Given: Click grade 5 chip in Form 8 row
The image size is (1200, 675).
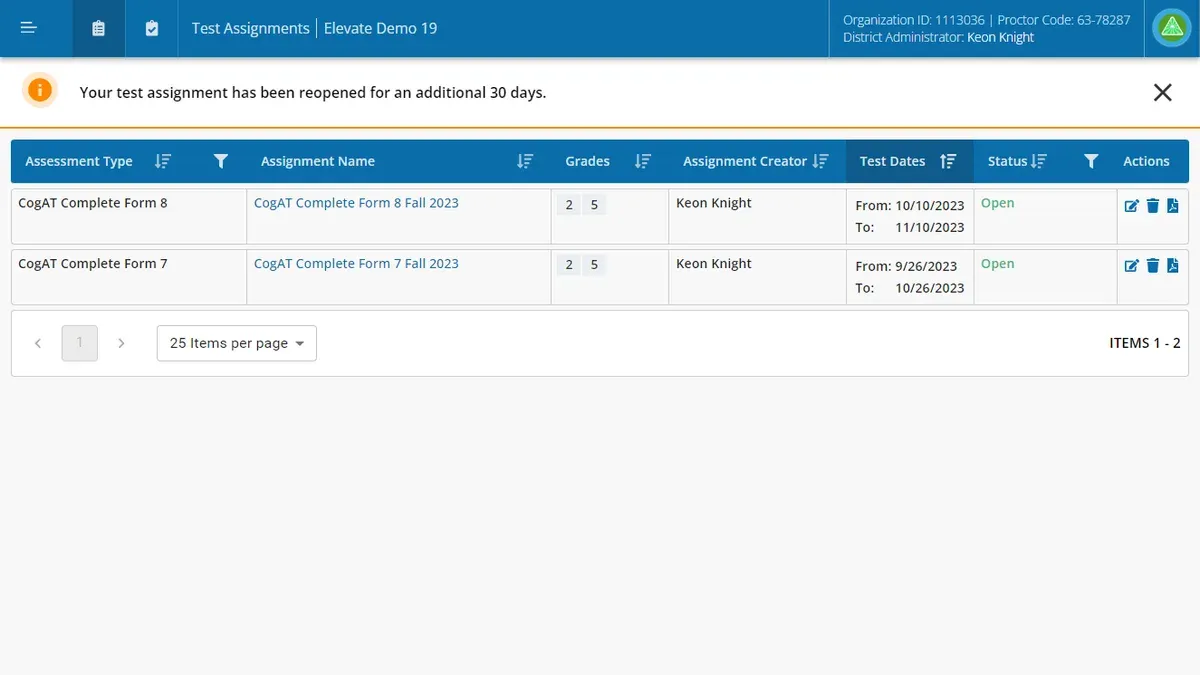Looking at the screenshot, I should coord(594,205).
